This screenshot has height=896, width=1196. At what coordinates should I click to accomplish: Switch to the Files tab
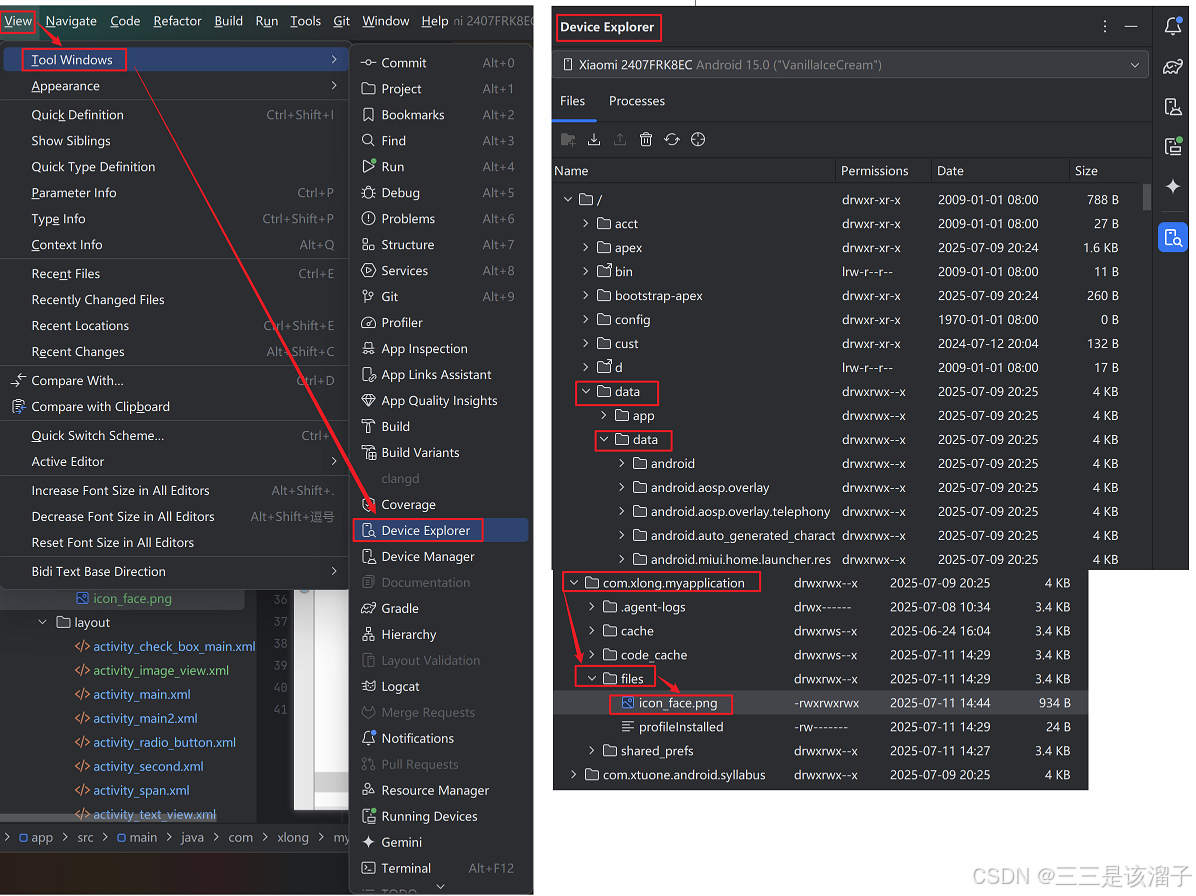coord(572,101)
